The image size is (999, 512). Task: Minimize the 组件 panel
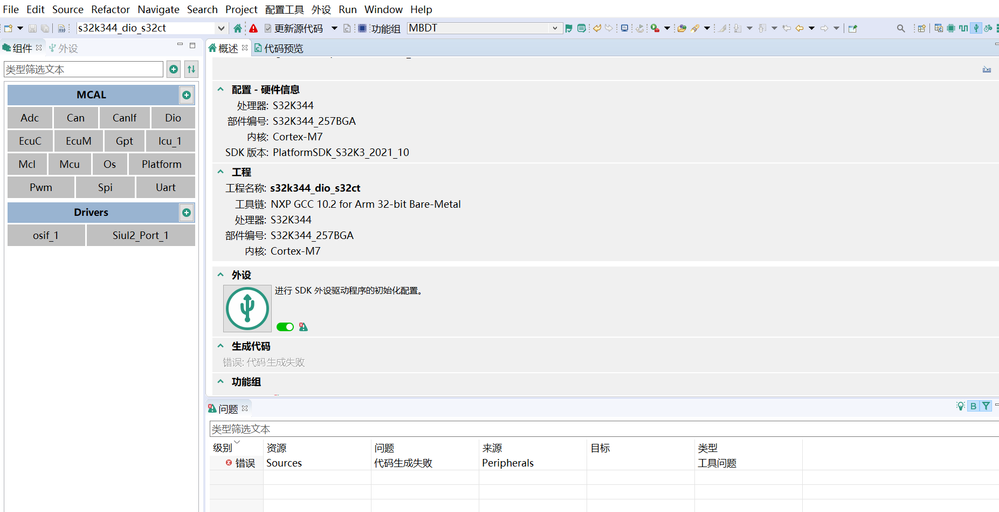tap(180, 46)
